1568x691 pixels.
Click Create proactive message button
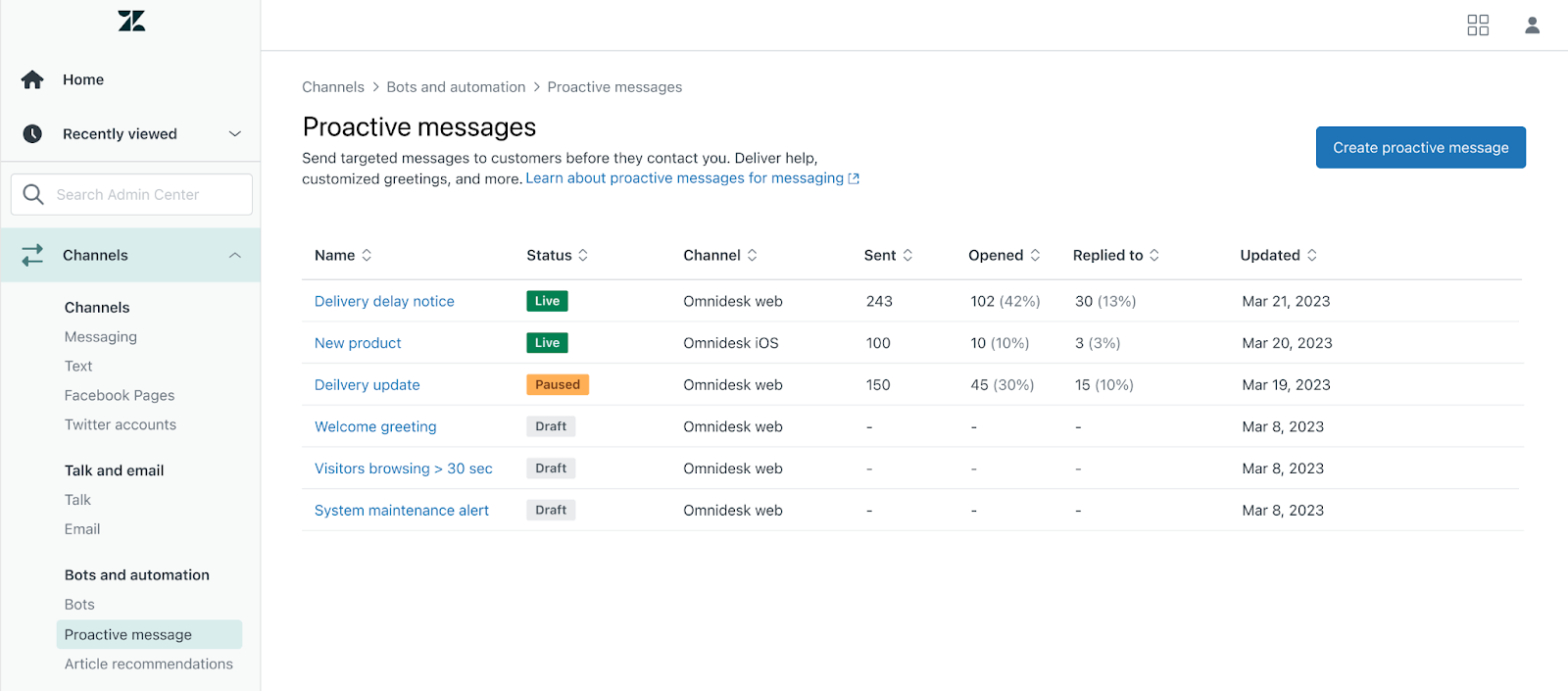pyautogui.click(x=1420, y=147)
